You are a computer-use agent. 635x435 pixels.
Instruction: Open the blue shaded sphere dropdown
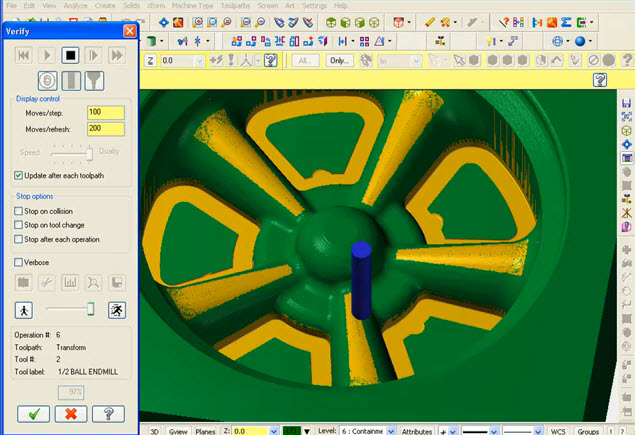[x=590, y=41]
